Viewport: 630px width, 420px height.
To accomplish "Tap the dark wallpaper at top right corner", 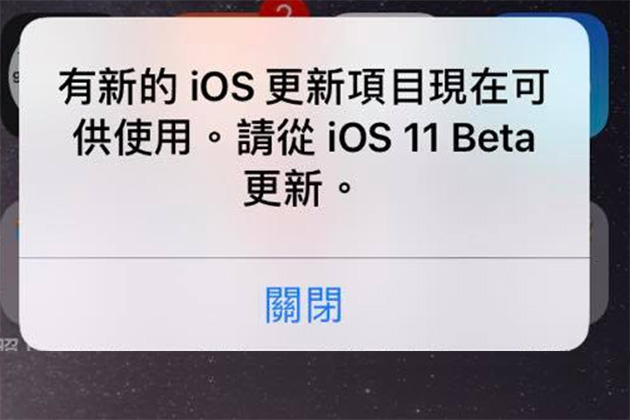I will tap(619, 8).
